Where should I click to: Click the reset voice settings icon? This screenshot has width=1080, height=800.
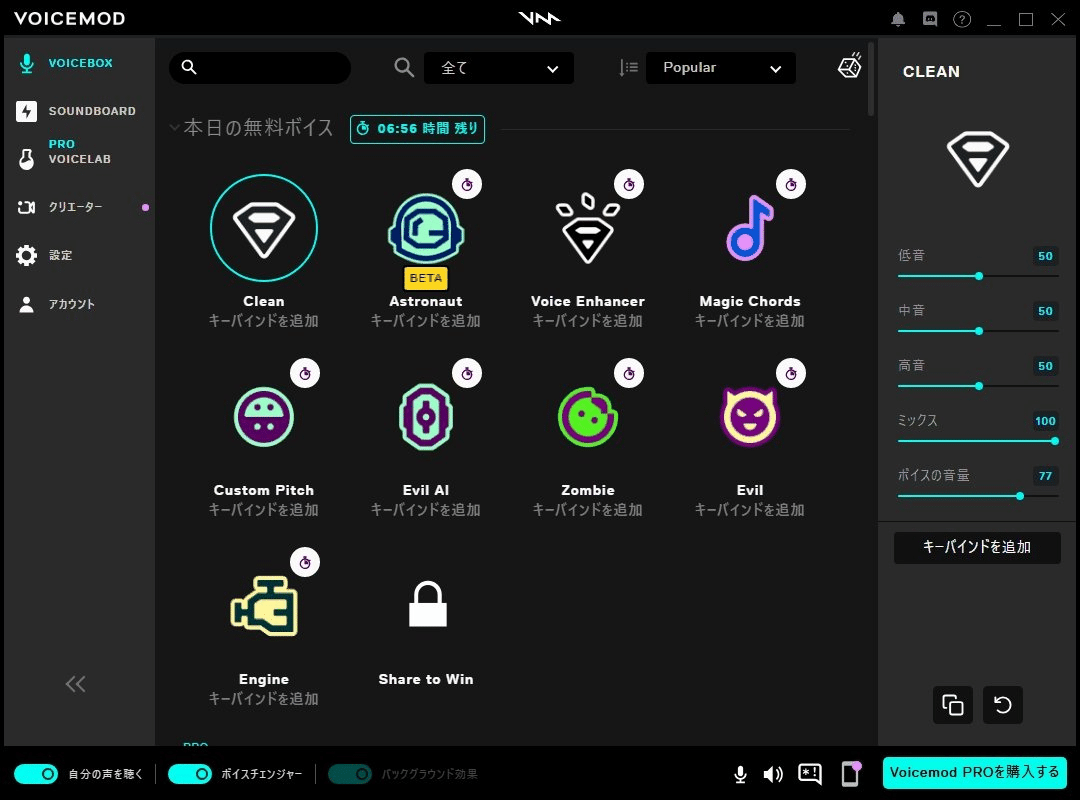pos(1002,705)
